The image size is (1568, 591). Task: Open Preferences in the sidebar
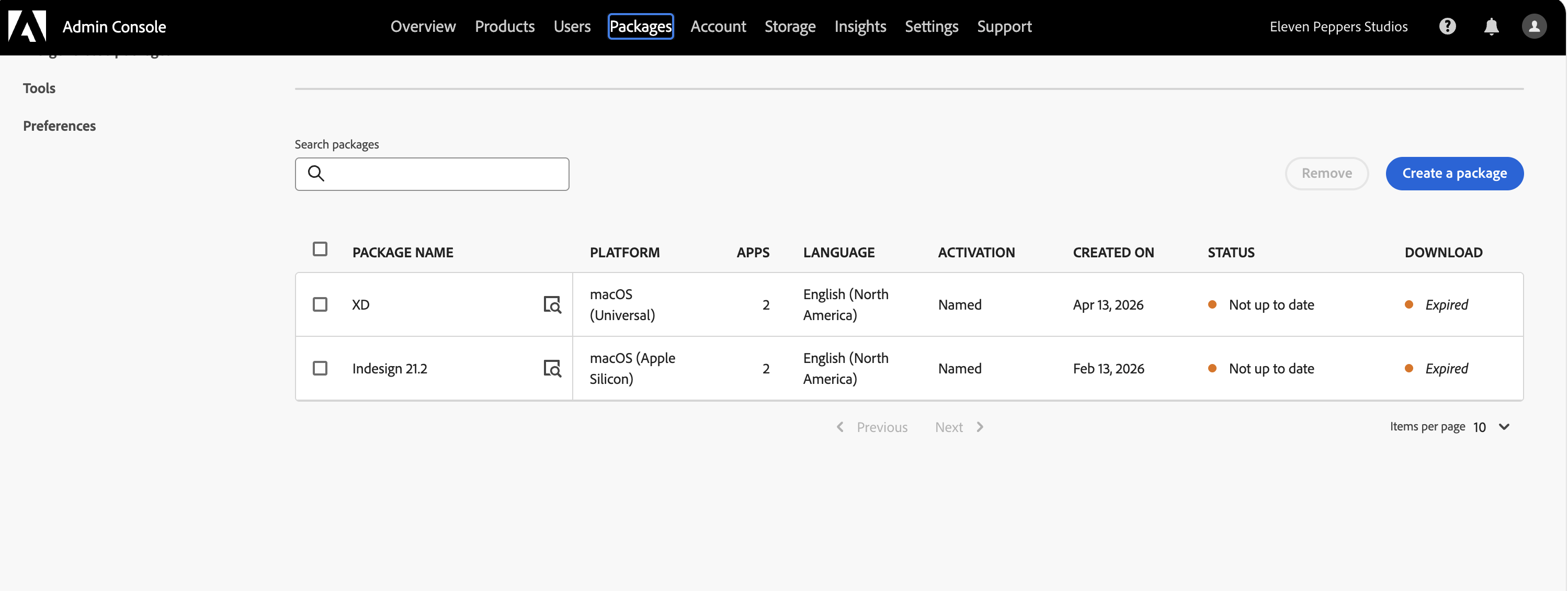[x=59, y=126]
